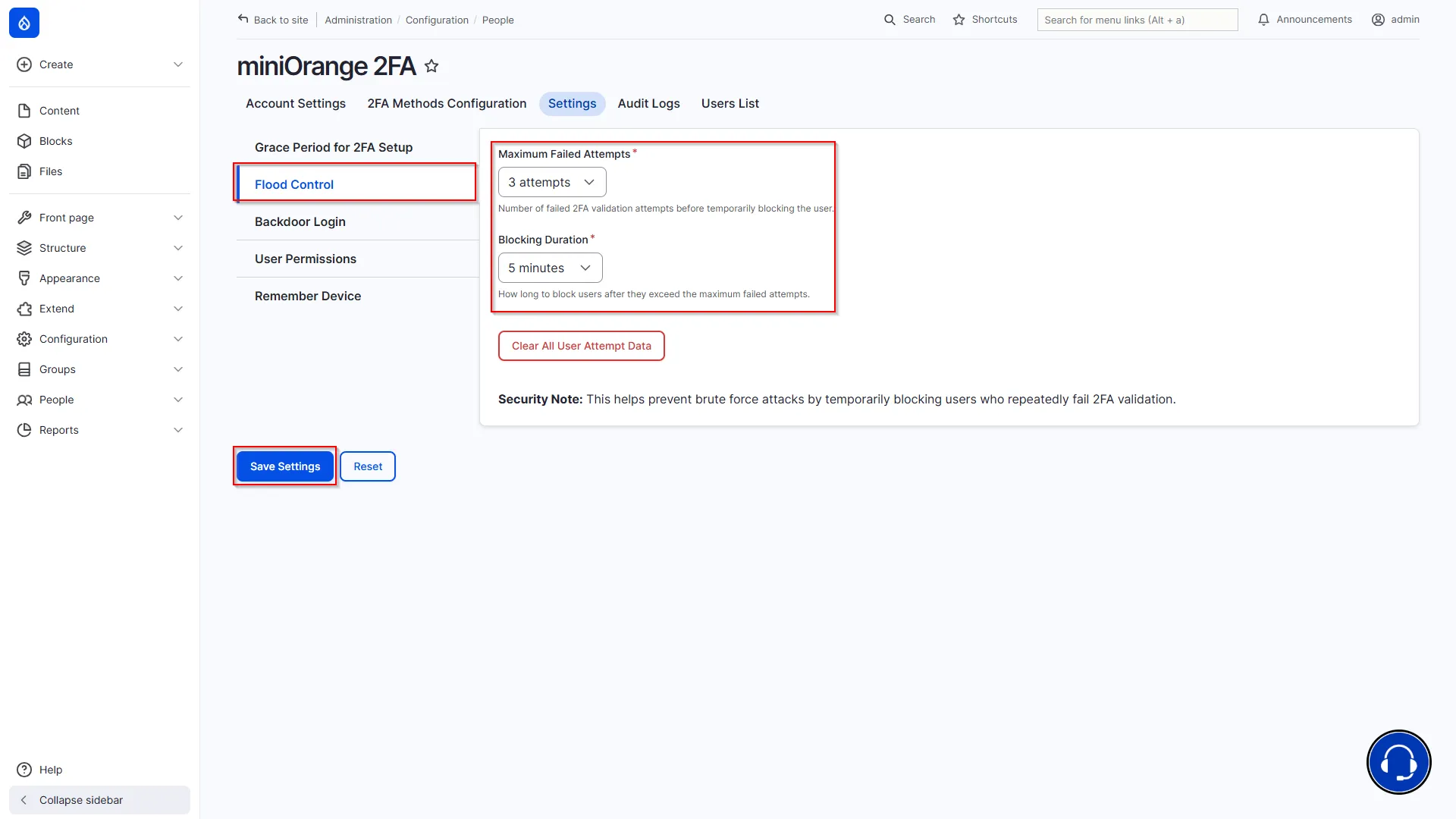This screenshot has height=819, width=1456.
Task: Expand the People submenu chevron
Action: [178, 400]
